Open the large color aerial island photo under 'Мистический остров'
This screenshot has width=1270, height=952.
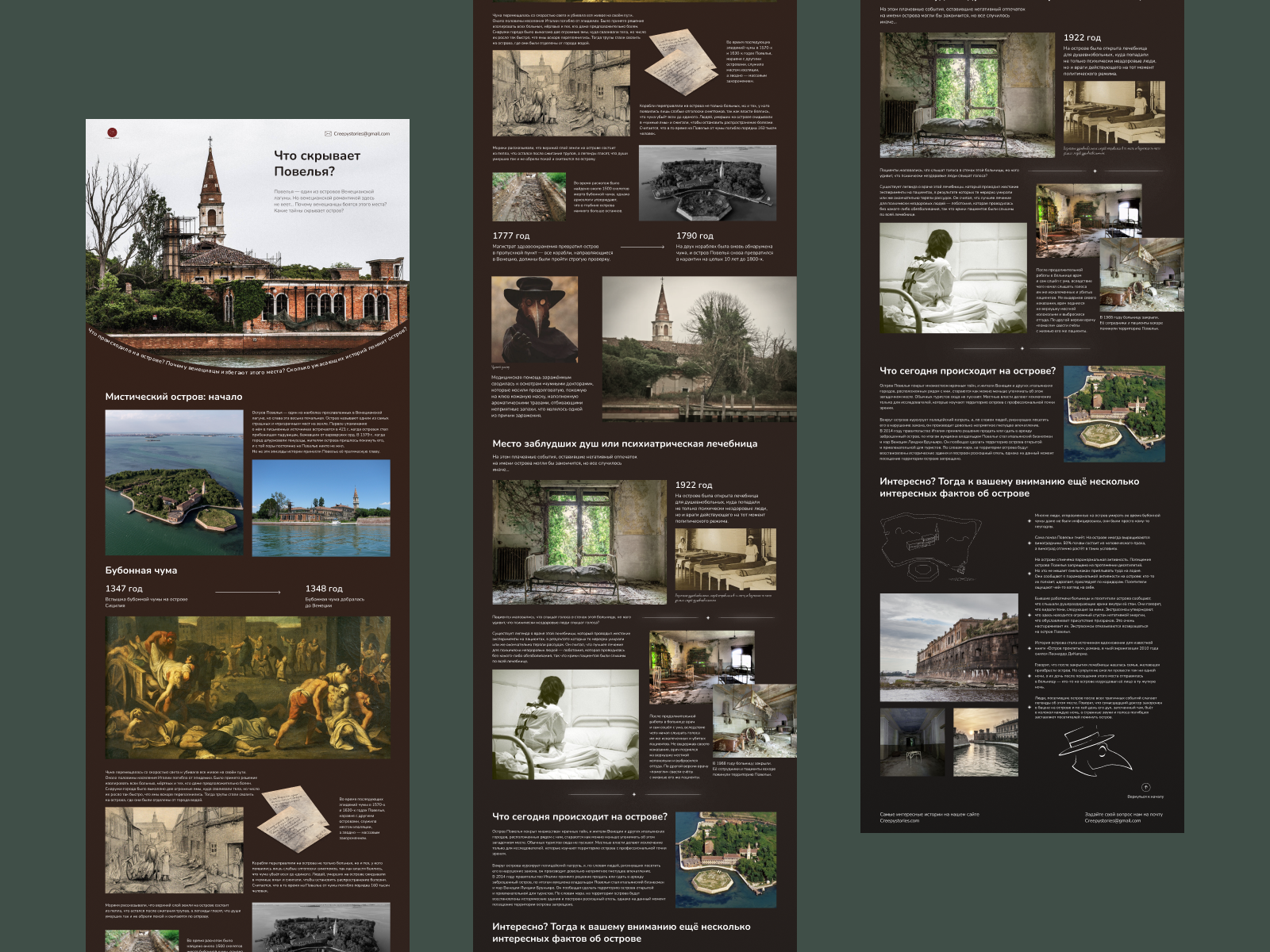(175, 482)
